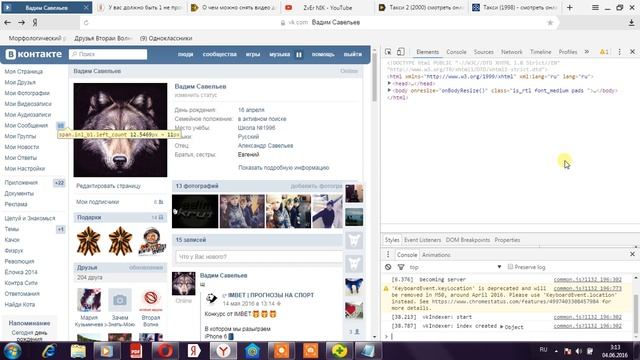The height and width of the screenshot is (360, 640).
Task: Open 'сообщества' in VK header
Action: tap(220, 54)
